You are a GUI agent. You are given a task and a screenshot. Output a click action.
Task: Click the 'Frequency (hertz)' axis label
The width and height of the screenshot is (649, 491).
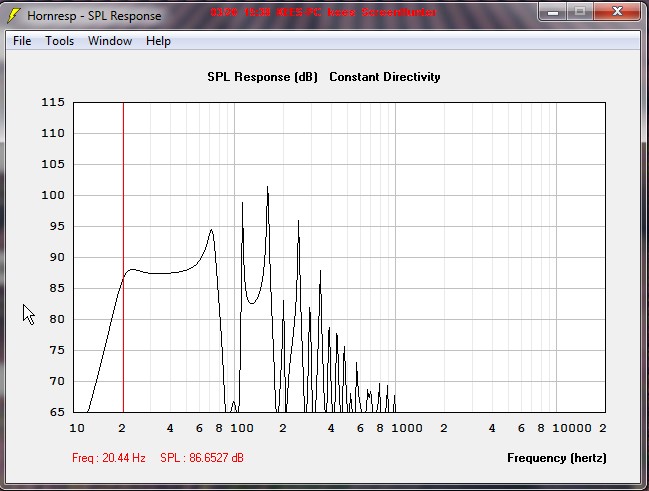pyautogui.click(x=557, y=458)
